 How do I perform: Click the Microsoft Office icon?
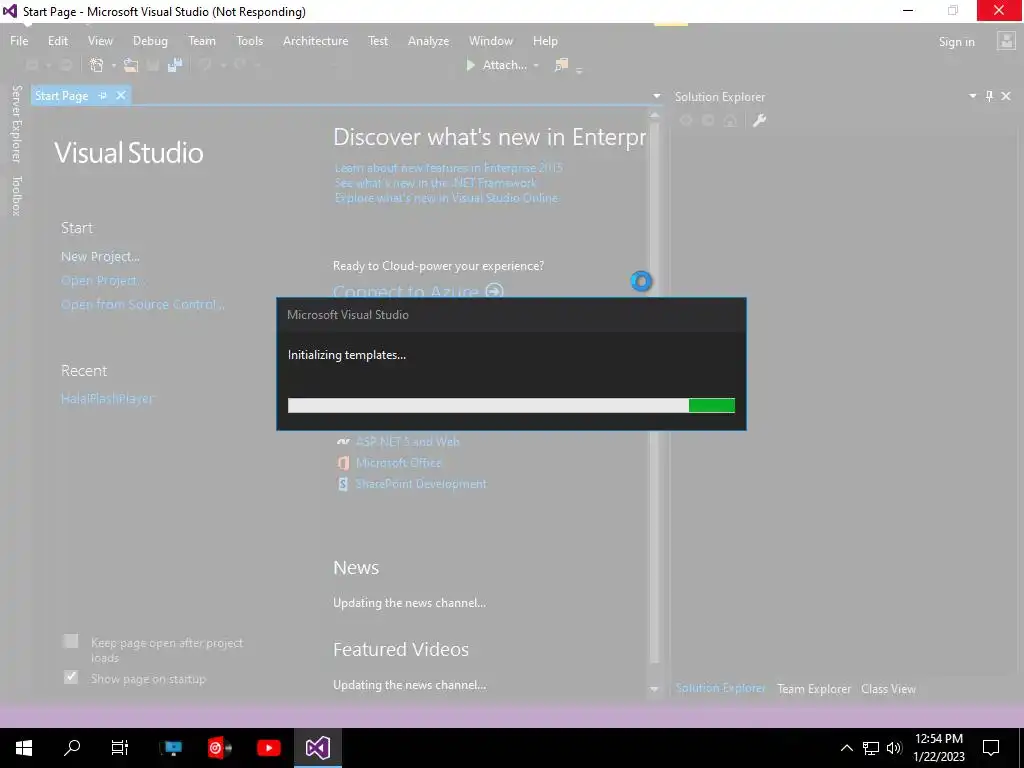(x=343, y=463)
